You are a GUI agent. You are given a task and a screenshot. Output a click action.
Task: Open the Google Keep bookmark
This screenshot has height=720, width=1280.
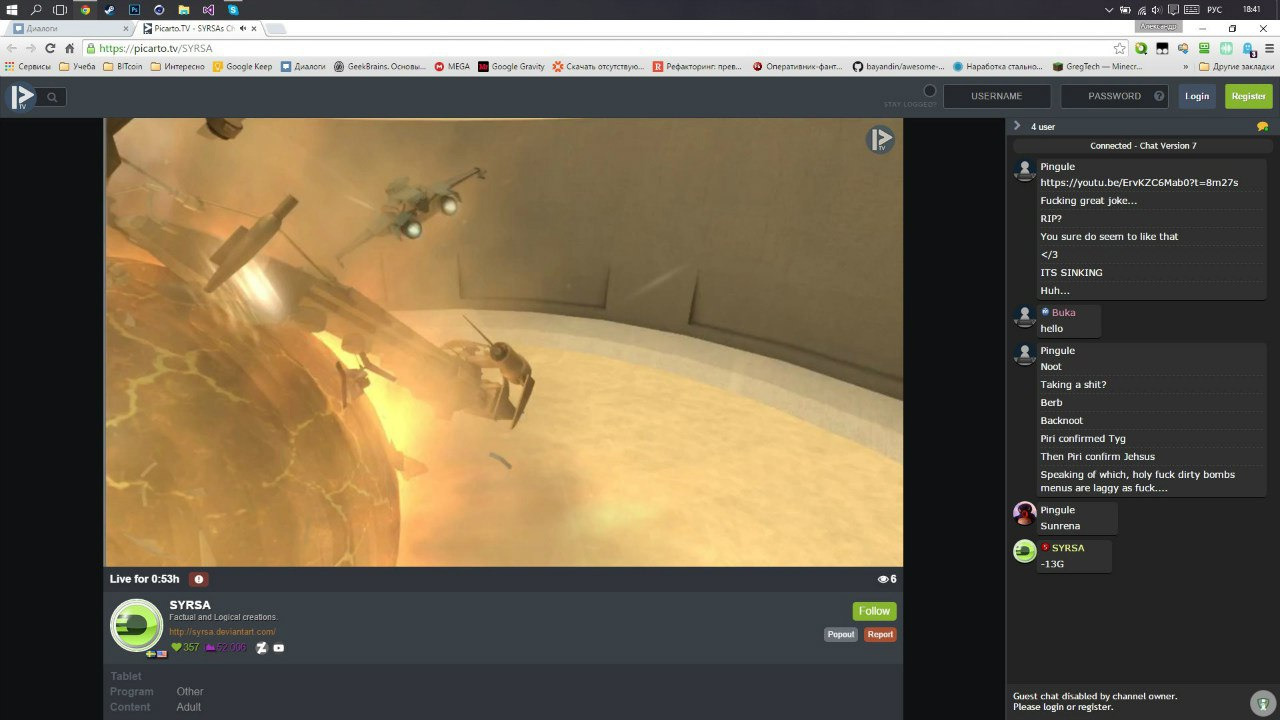pyautogui.click(x=242, y=67)
